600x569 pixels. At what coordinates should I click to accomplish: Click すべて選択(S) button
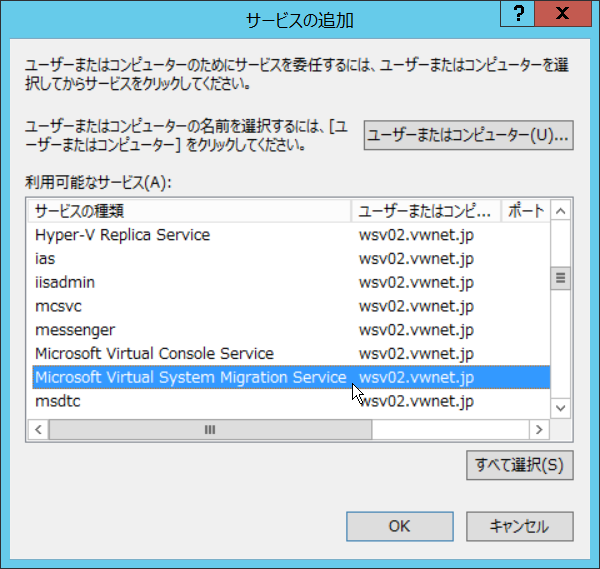point(520,465)
